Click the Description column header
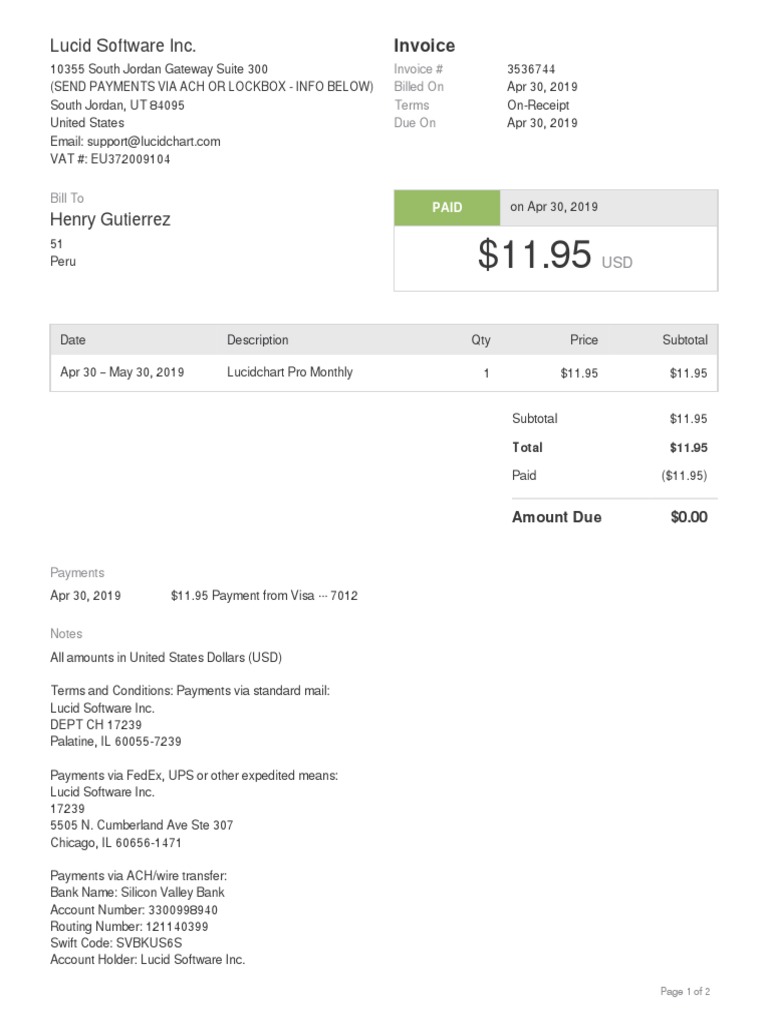This screenshot has width=768, height=1024. (257, 340)
